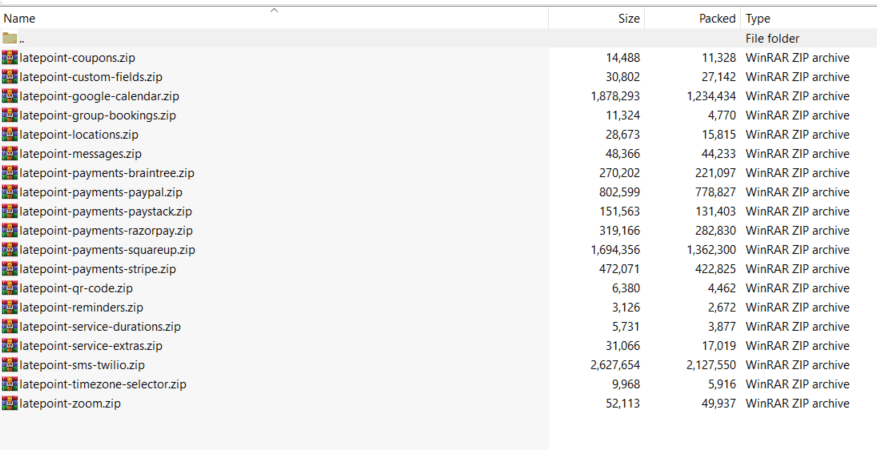Screen dimensions: 877x450
Task: Click the archive icon of latepoint-payments-paystack.zip
Action: click(10, 211)
